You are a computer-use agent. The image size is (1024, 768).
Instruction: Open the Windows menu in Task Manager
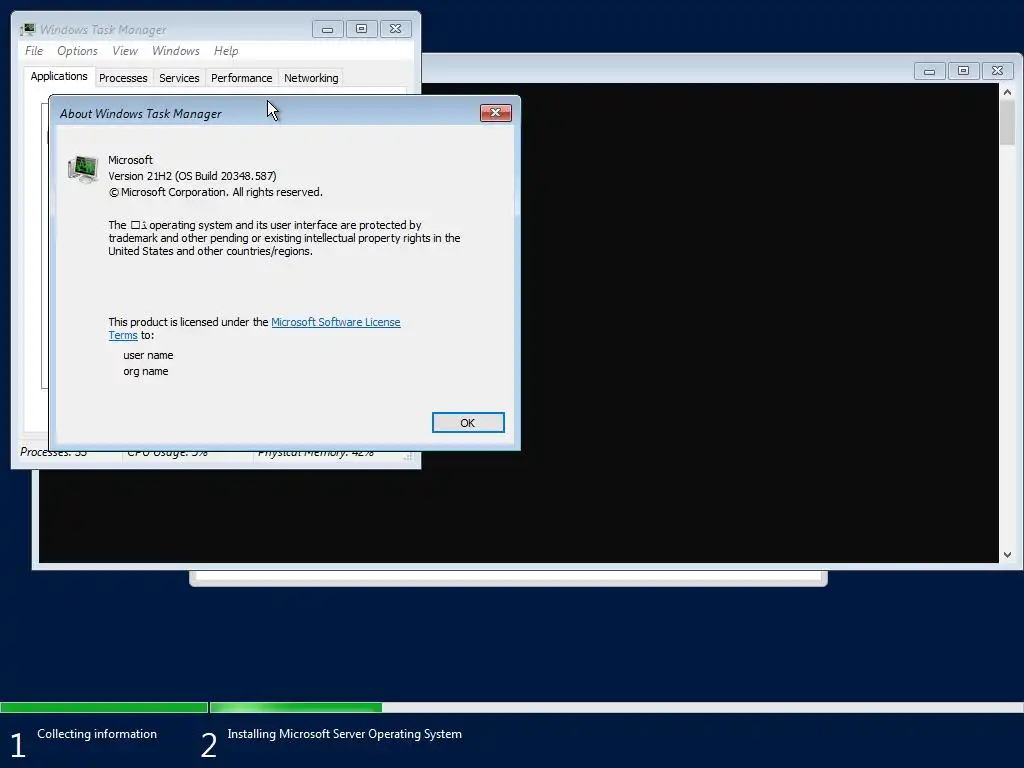pyautogui.click(x=176, y=51)
